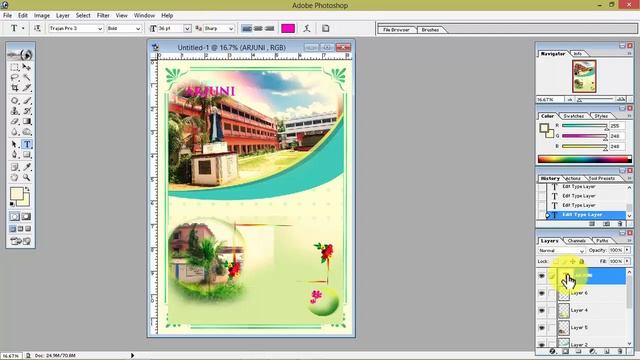Switch to the Swatches tab
The height and width of the screenshot is (360, 640).
573,116
